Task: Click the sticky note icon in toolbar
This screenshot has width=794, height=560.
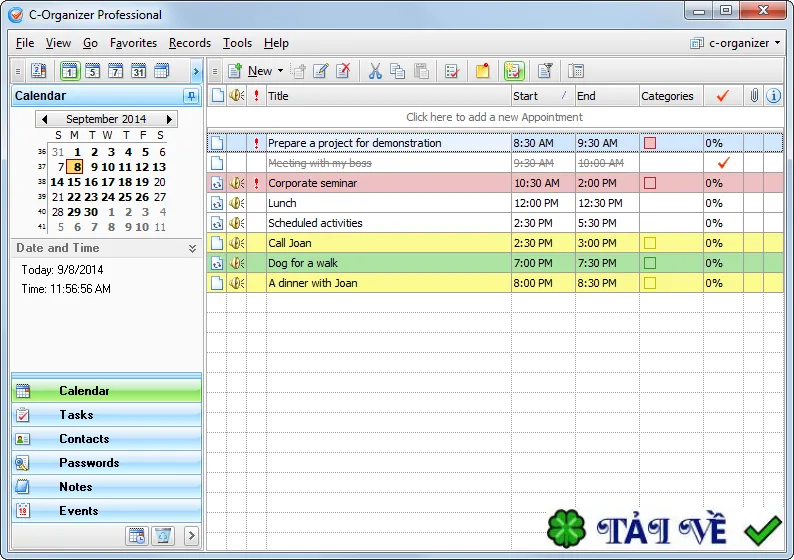Action: pyautogui.click(x=483, y=71)
